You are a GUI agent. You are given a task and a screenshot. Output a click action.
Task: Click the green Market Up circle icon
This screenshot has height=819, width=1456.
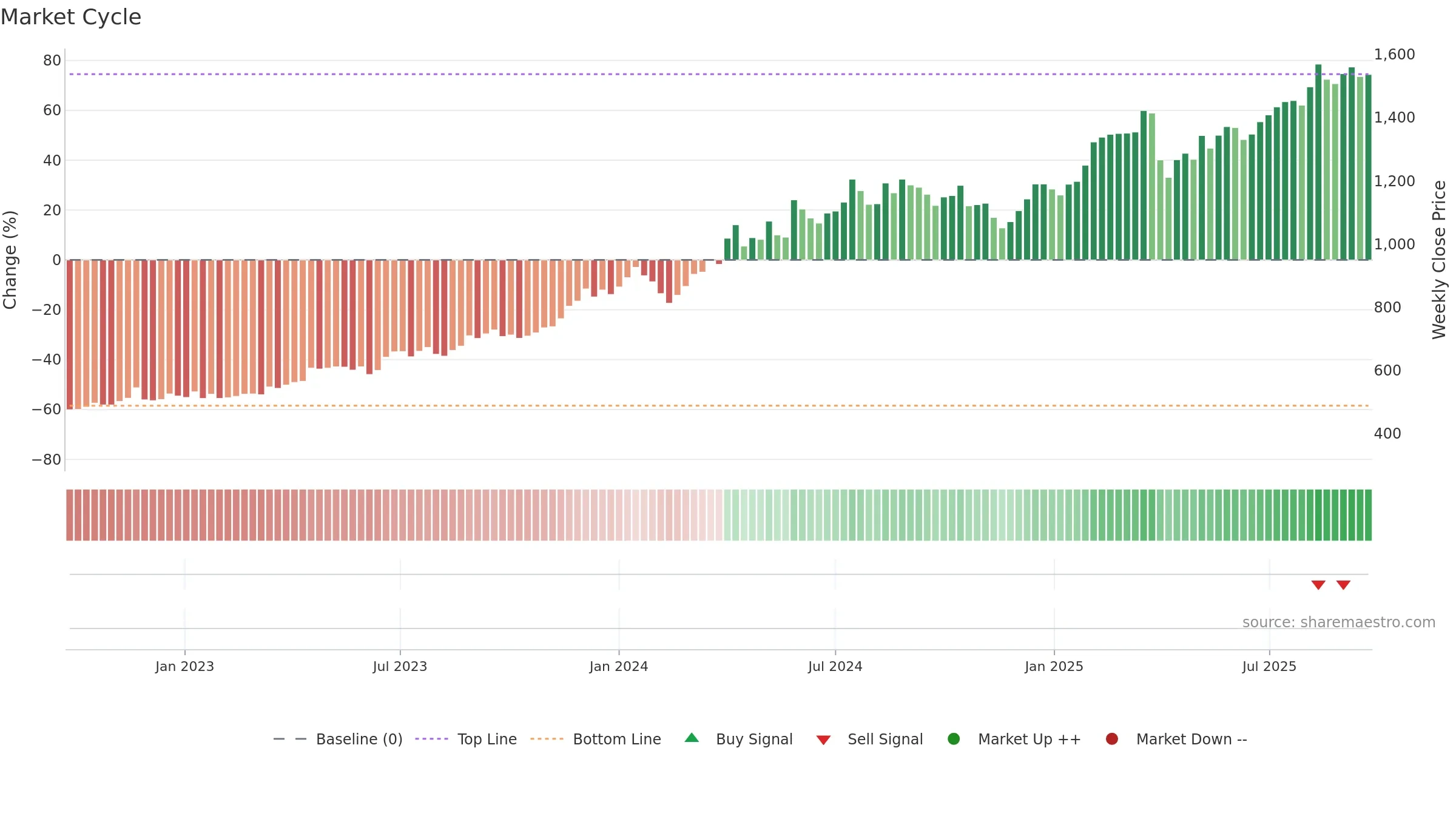(954, 739)
